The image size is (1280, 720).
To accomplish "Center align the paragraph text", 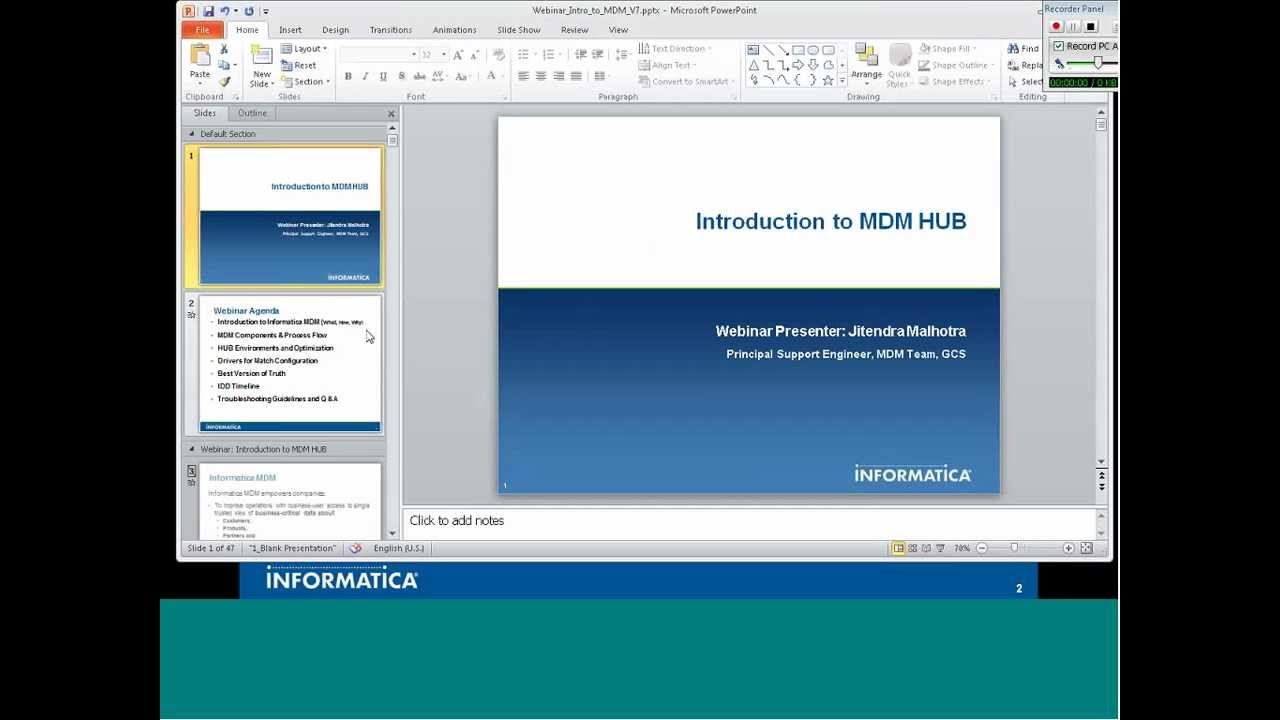I will click(x=541, y=77).
